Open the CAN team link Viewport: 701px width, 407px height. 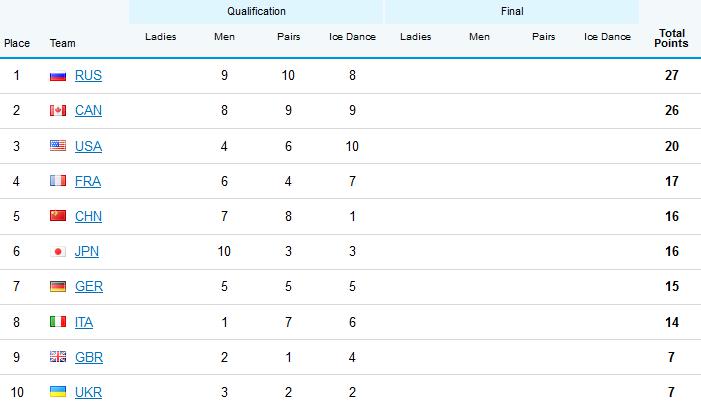88,111
